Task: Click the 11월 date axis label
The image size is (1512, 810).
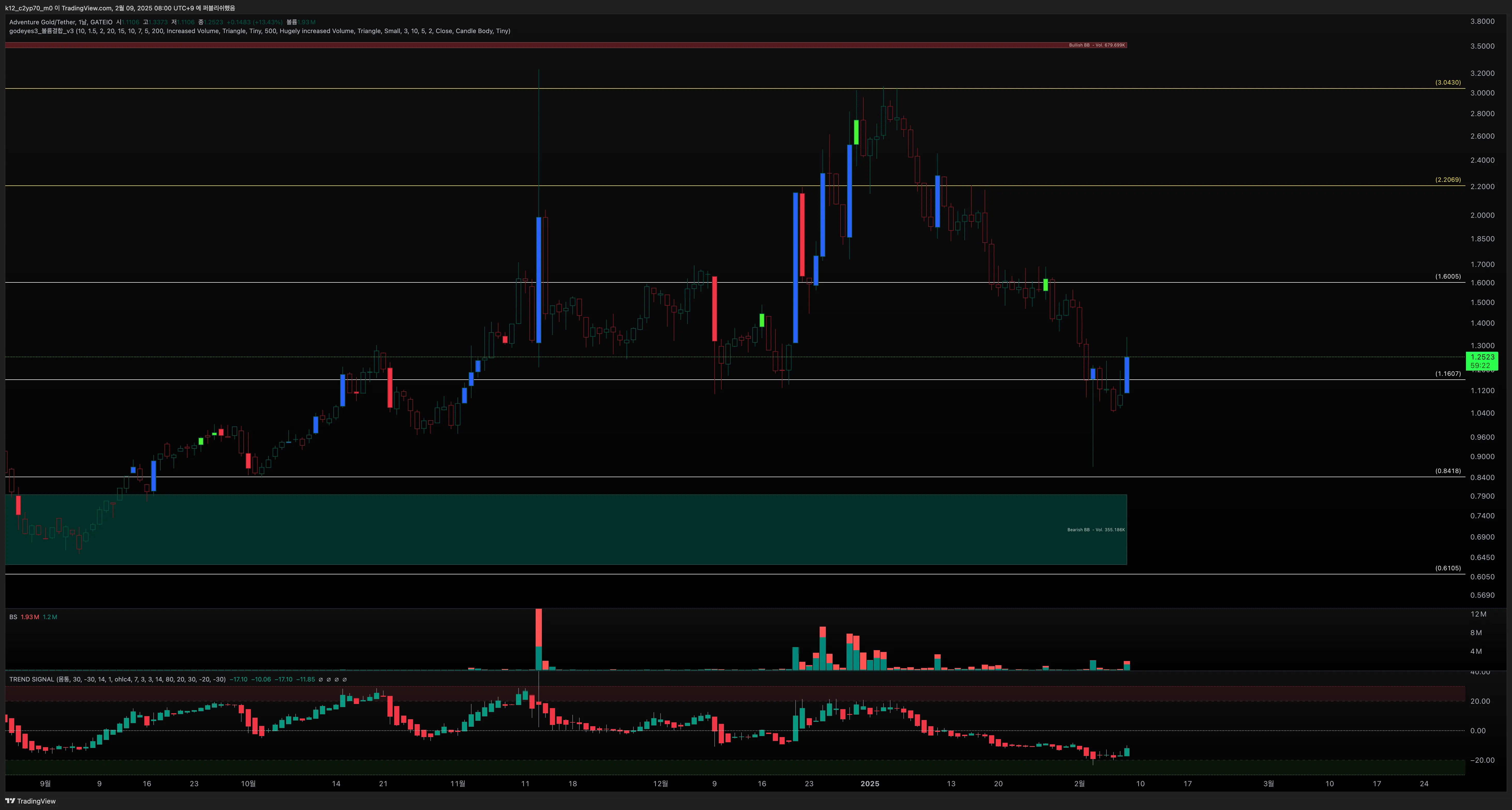Action: click(x=458, y=784)
